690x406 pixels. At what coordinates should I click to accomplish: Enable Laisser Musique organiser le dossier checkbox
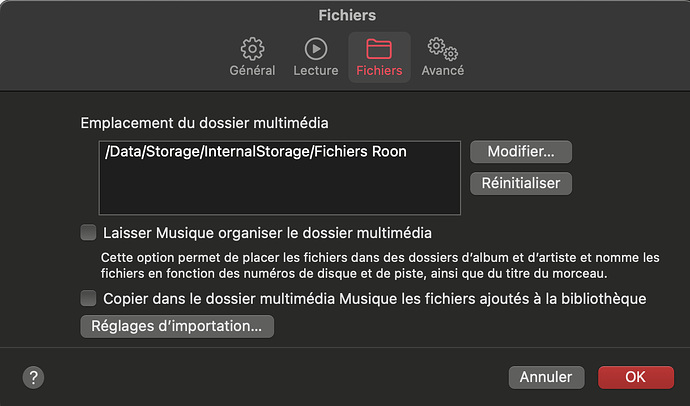click(88, 232)
